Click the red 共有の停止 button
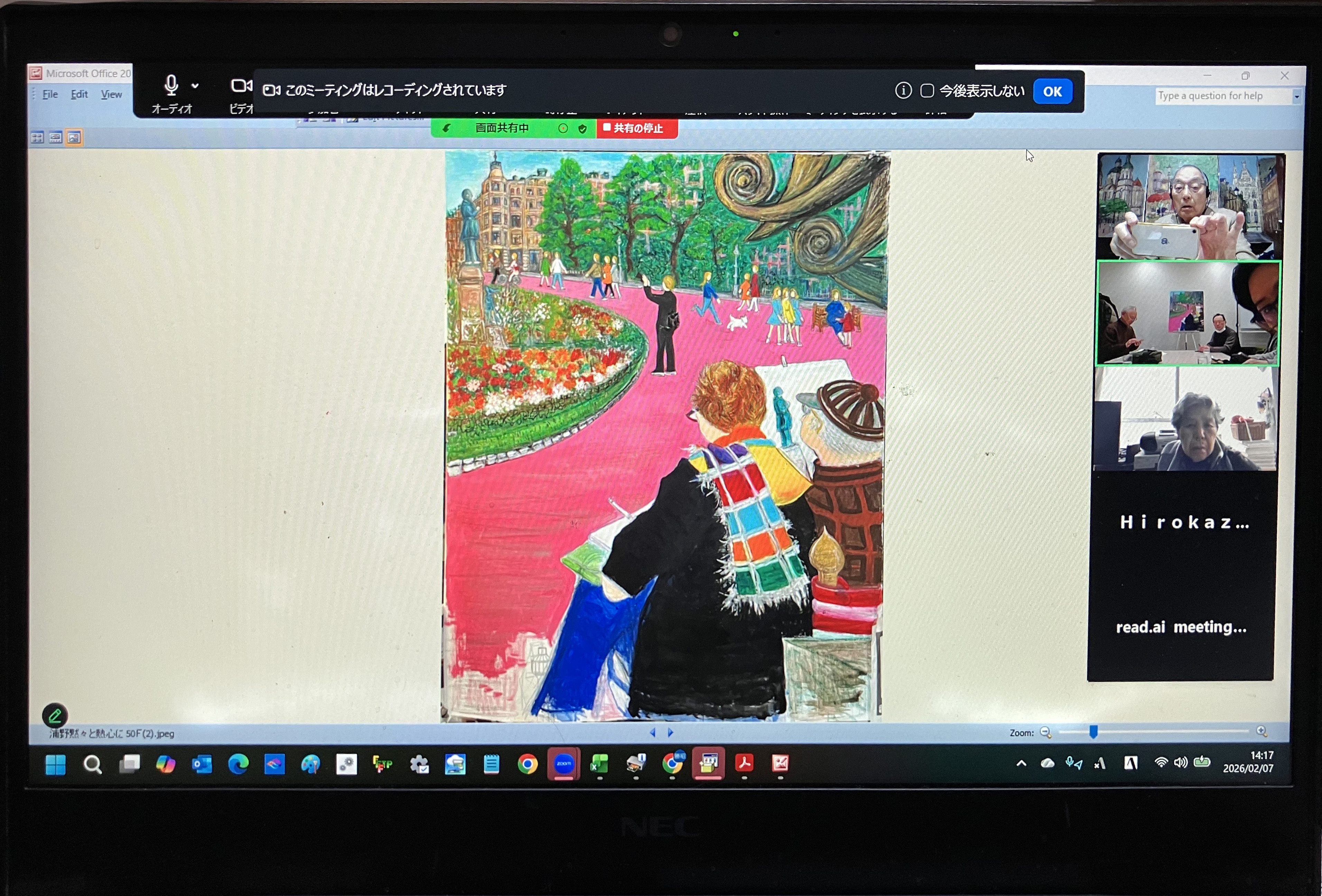The width and height of the screenshot is (1322, 896). [636, 129]
